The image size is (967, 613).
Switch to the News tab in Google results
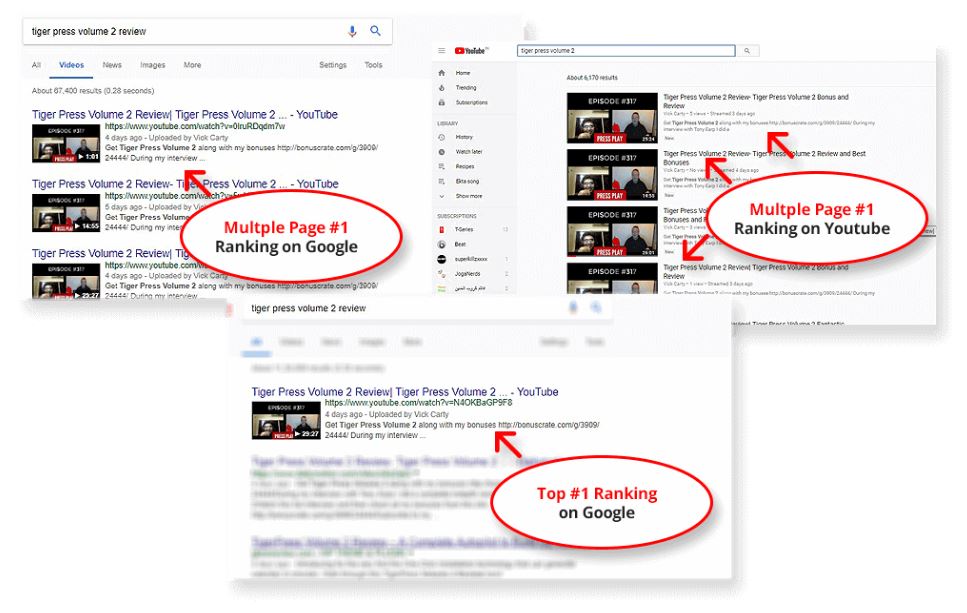pos(112,65)
